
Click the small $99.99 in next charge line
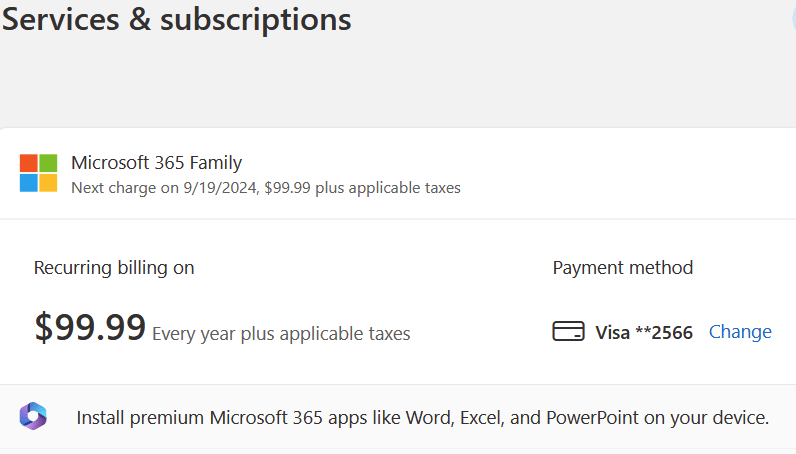pos(288,187)
